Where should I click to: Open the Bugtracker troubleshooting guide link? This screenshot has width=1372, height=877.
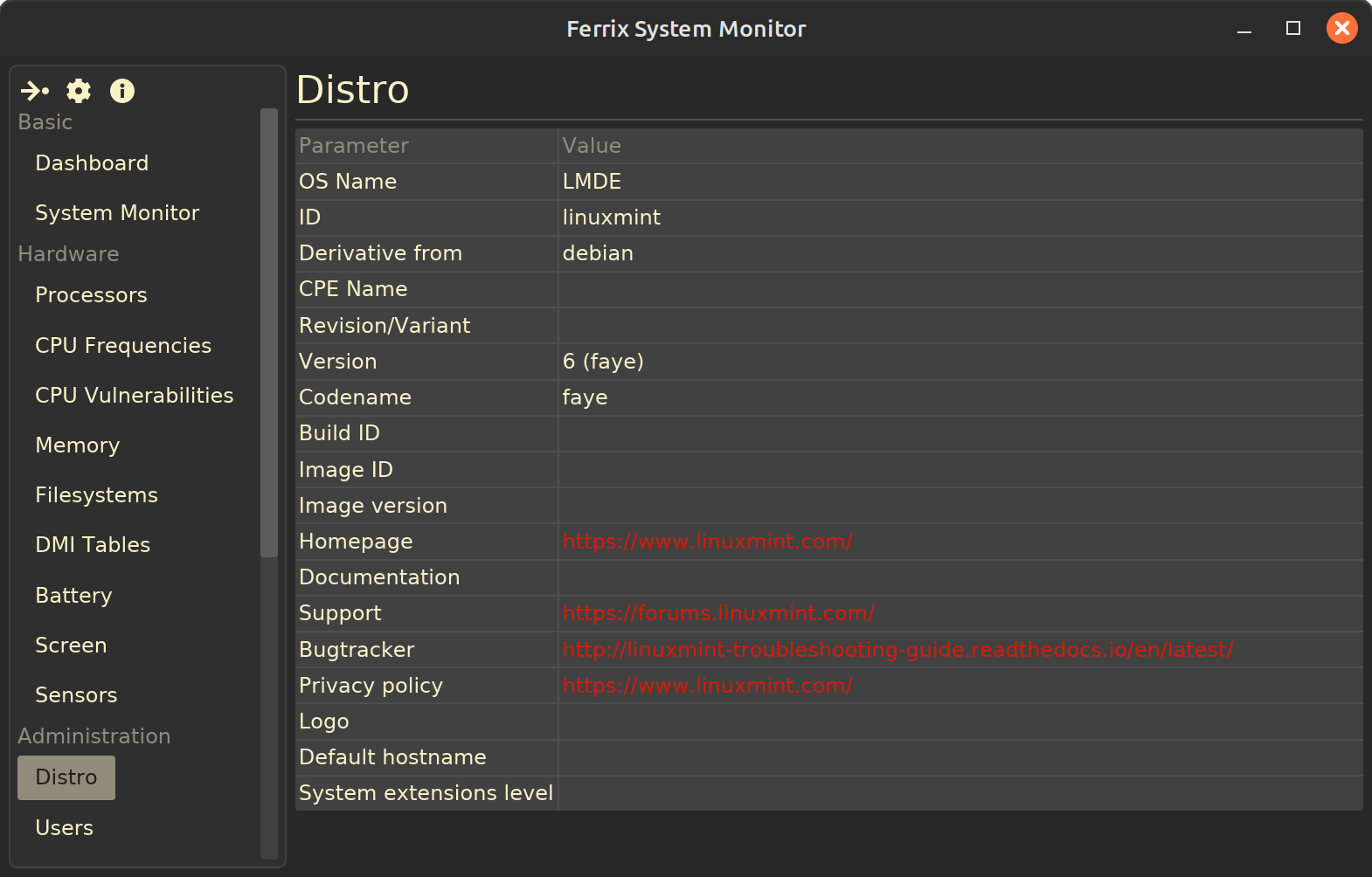coord(897,650)
